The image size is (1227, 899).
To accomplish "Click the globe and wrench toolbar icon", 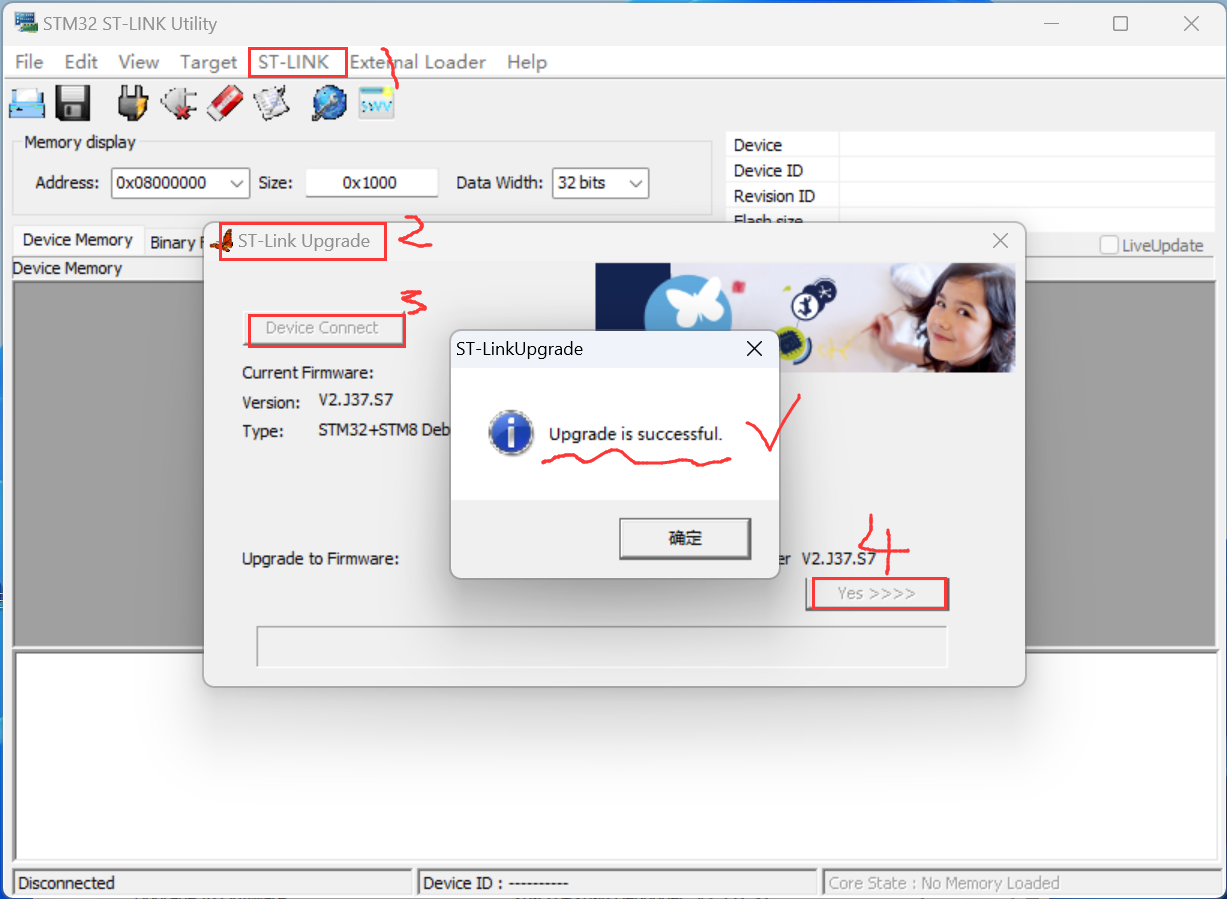I will coord(328,102).
